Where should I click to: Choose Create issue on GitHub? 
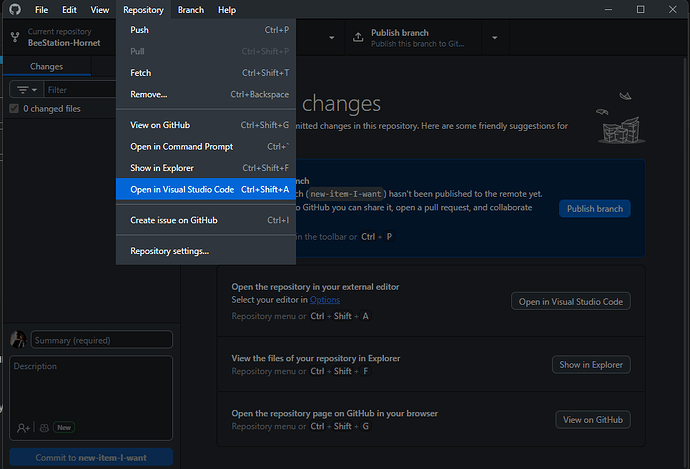coord(206,220)
